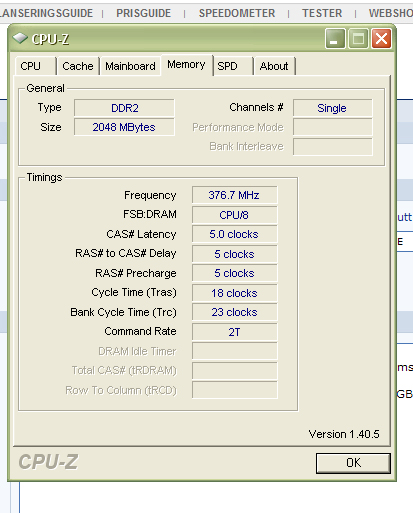Click the empty Bank Interleave field
The image size is (413, 513).
point(333,147)
